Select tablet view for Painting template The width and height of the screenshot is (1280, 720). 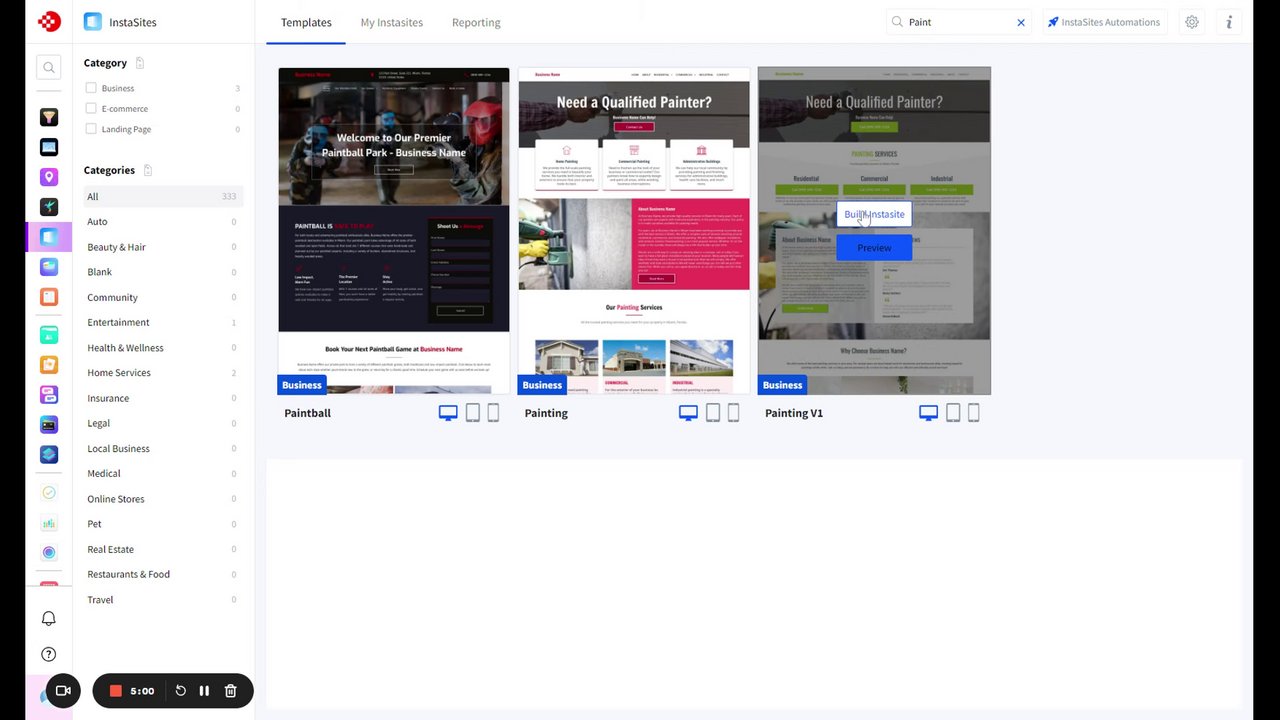point(713,413)
